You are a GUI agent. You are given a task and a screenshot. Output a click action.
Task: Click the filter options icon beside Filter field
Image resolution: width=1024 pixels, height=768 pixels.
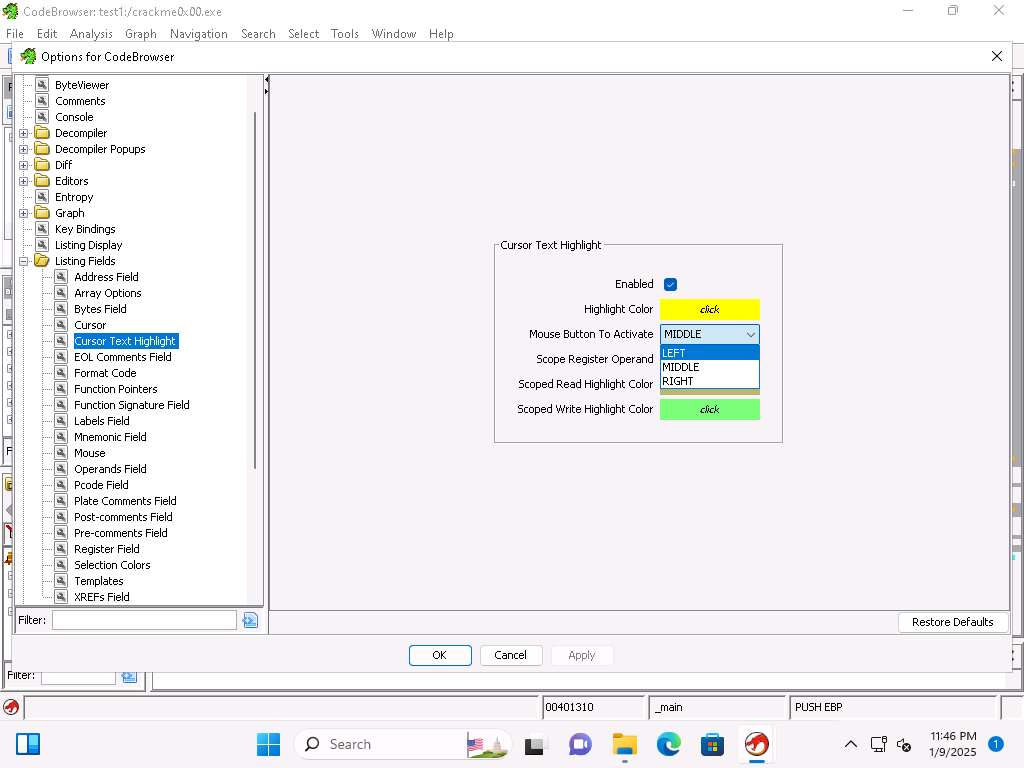[x=250, y=620]
